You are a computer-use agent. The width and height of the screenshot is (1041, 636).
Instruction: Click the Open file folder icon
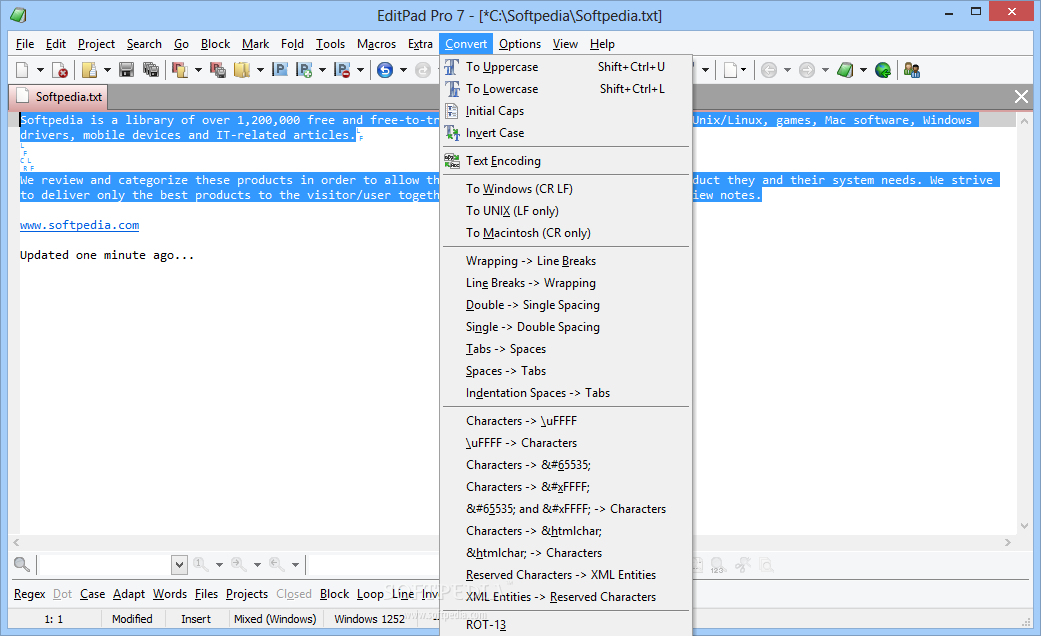(x=89, y=70)
